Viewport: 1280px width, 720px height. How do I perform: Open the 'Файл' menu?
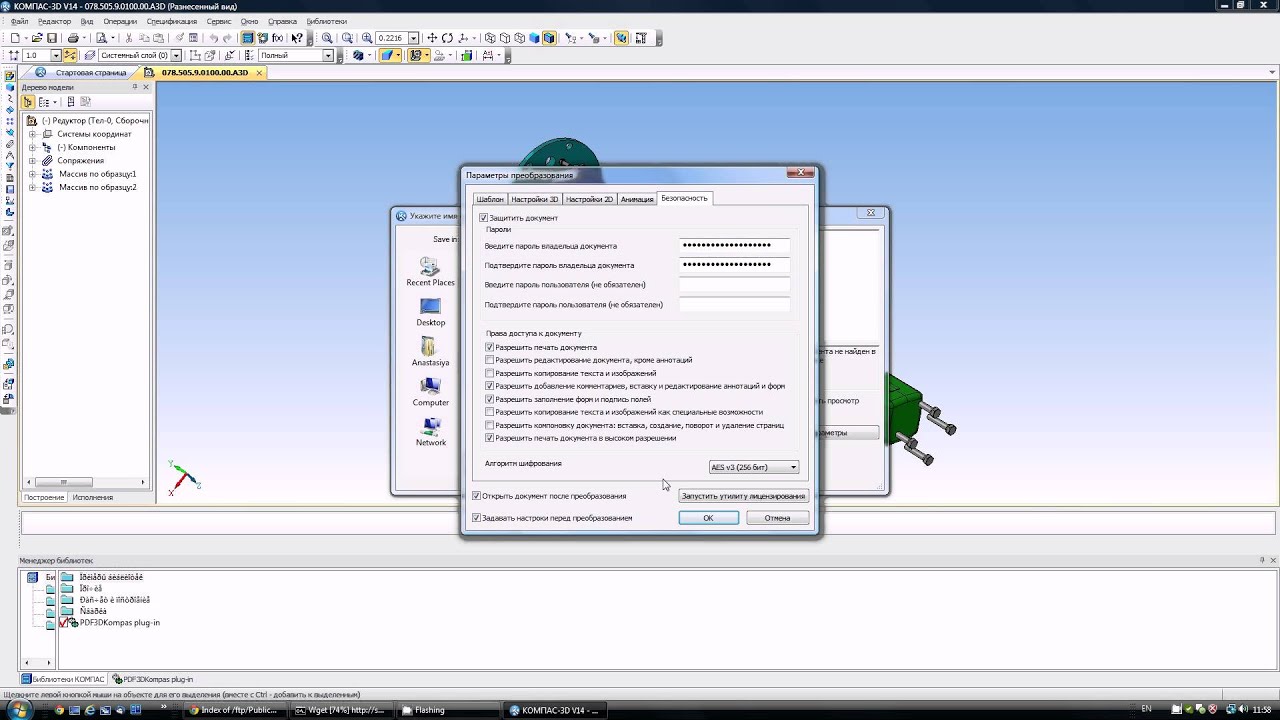coord(20,21)
